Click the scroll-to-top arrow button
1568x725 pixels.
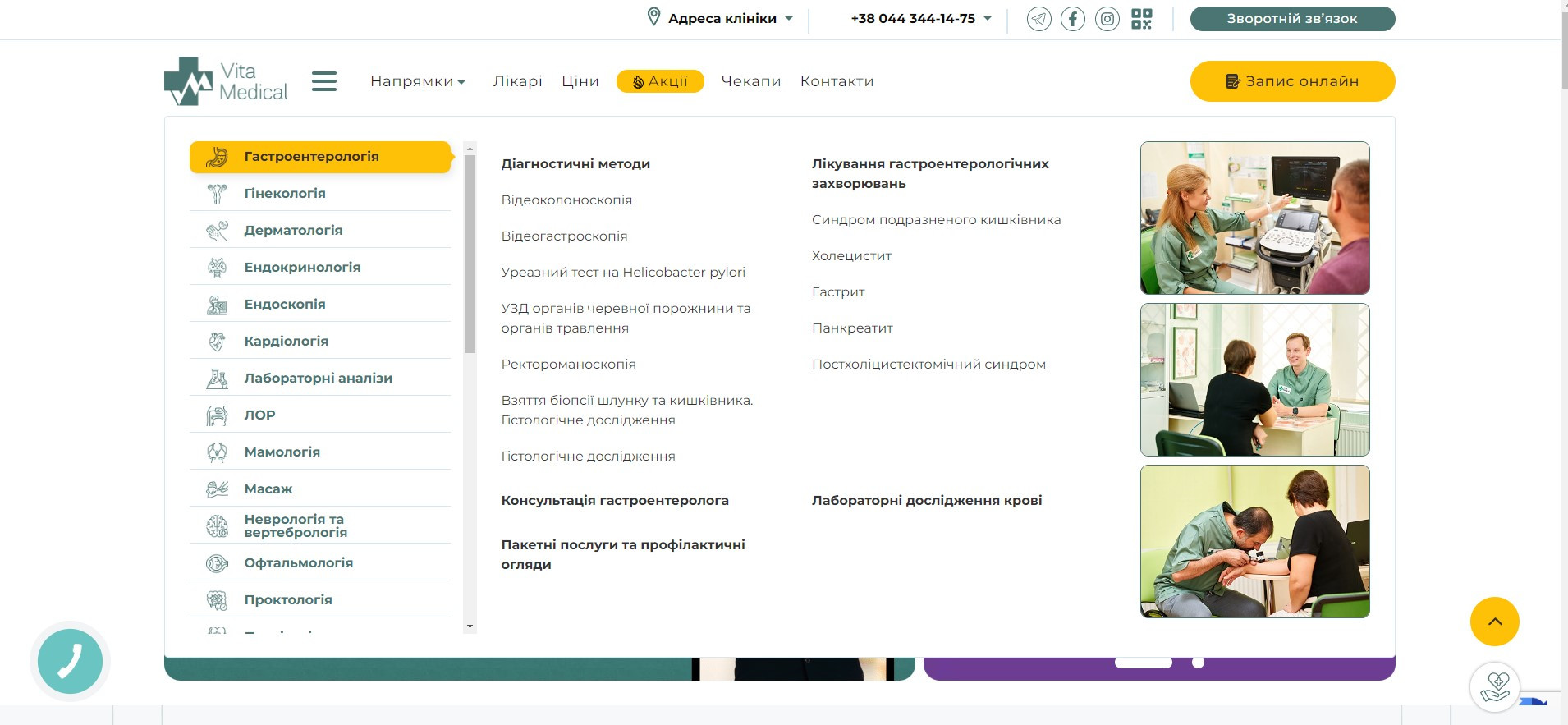(x=1494, y=622)
